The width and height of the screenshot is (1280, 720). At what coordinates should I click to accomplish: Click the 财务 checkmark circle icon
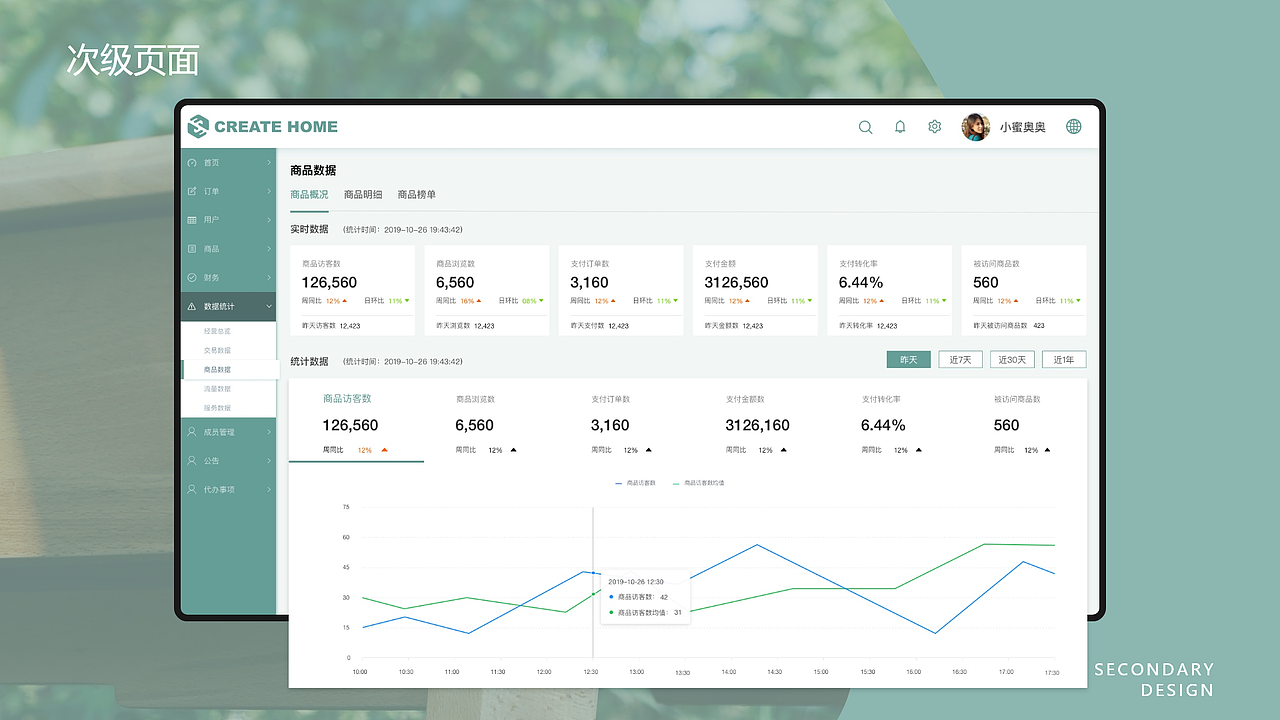tap(192, 277)
